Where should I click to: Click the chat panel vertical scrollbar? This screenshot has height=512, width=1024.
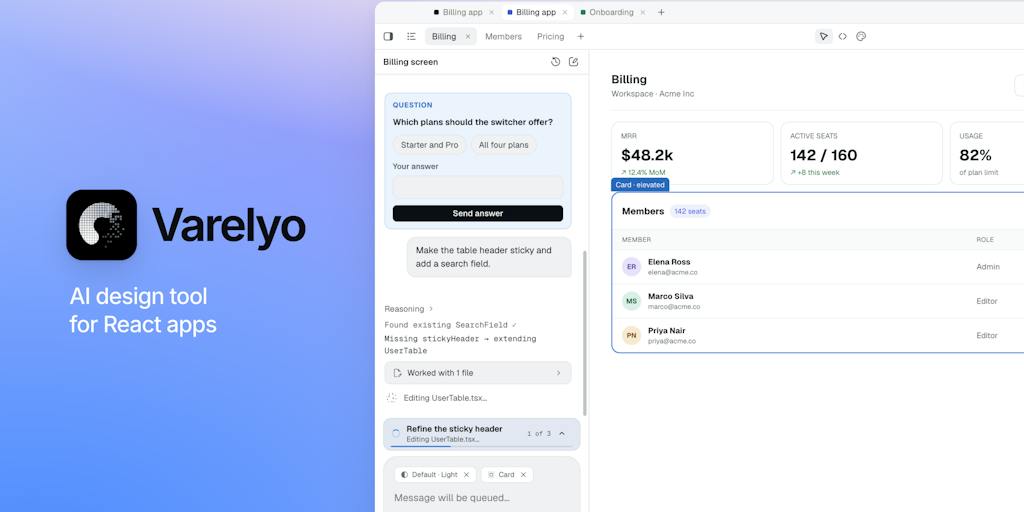tap(584, 333)
